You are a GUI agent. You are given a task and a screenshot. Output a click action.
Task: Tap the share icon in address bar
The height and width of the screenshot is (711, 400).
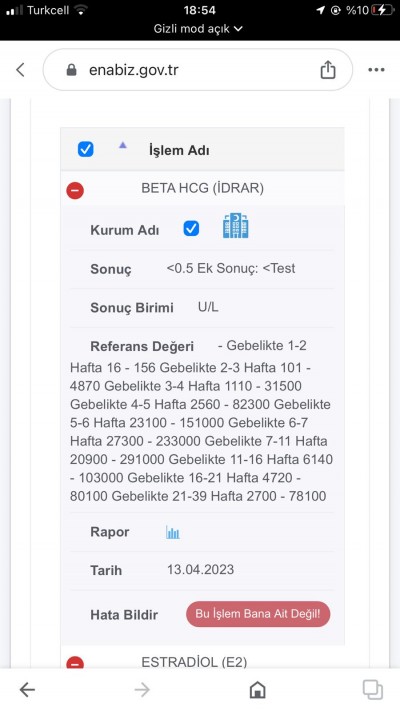point(328,69)
